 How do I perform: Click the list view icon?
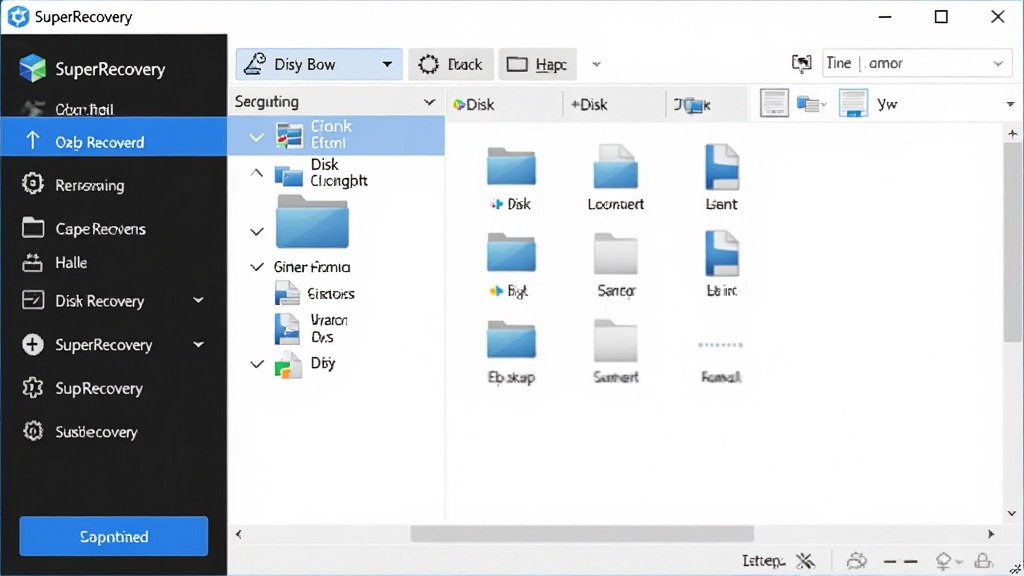pos(774,103)
